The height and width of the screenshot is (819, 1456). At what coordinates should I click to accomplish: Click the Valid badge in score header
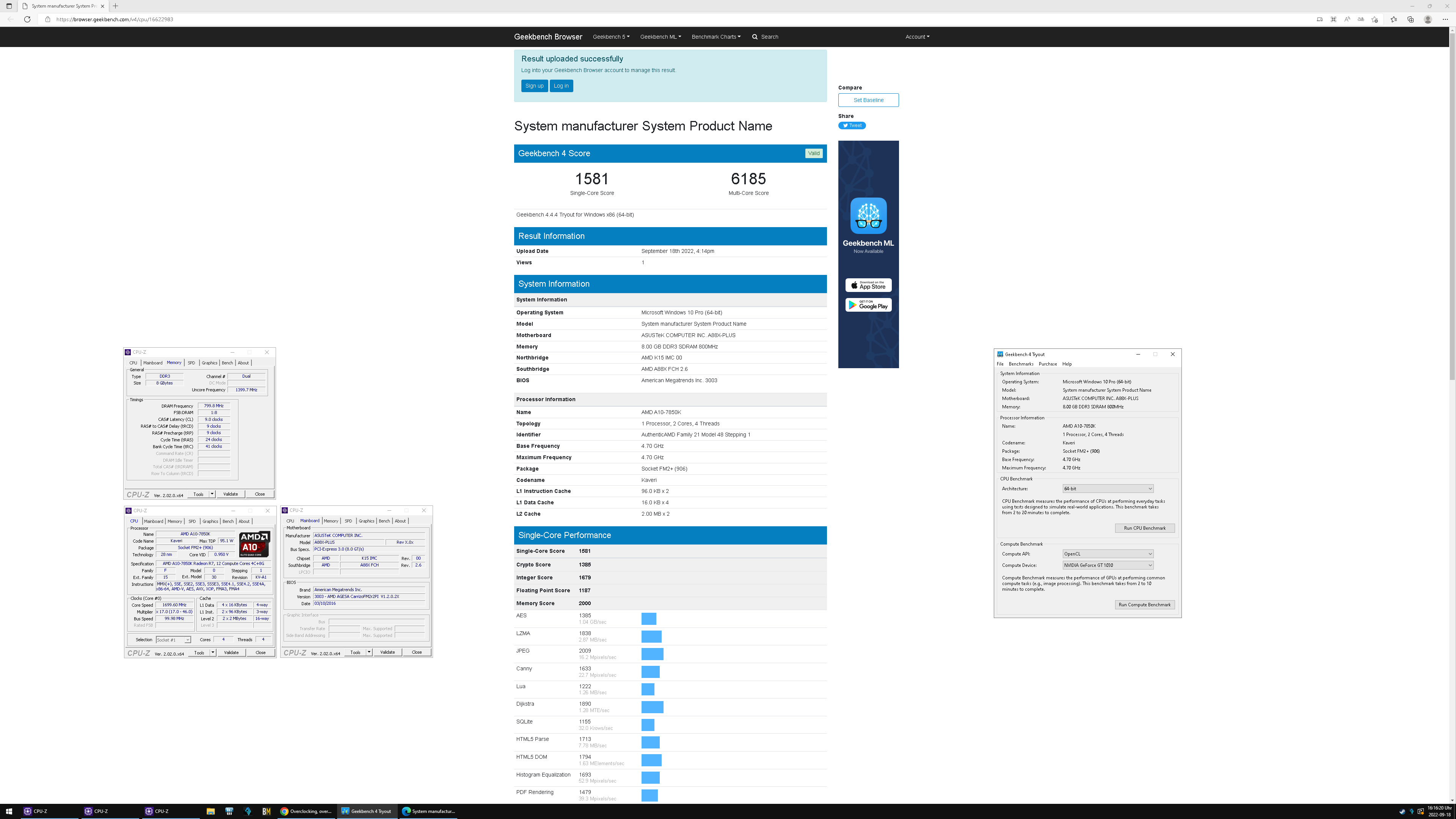813,153
